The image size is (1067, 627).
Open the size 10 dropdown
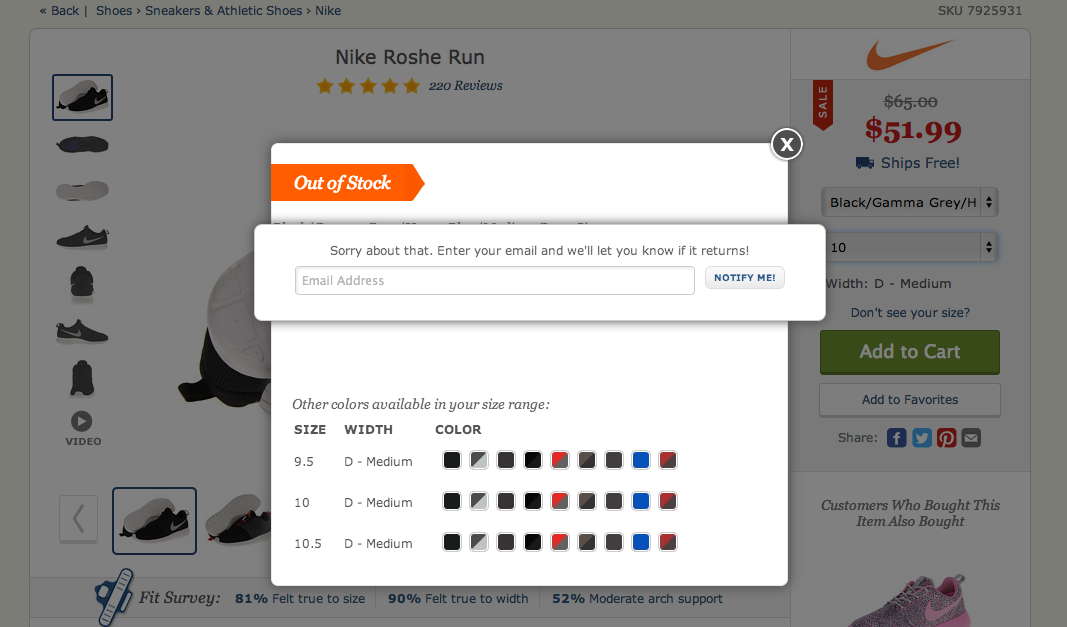tap(910, 247)
